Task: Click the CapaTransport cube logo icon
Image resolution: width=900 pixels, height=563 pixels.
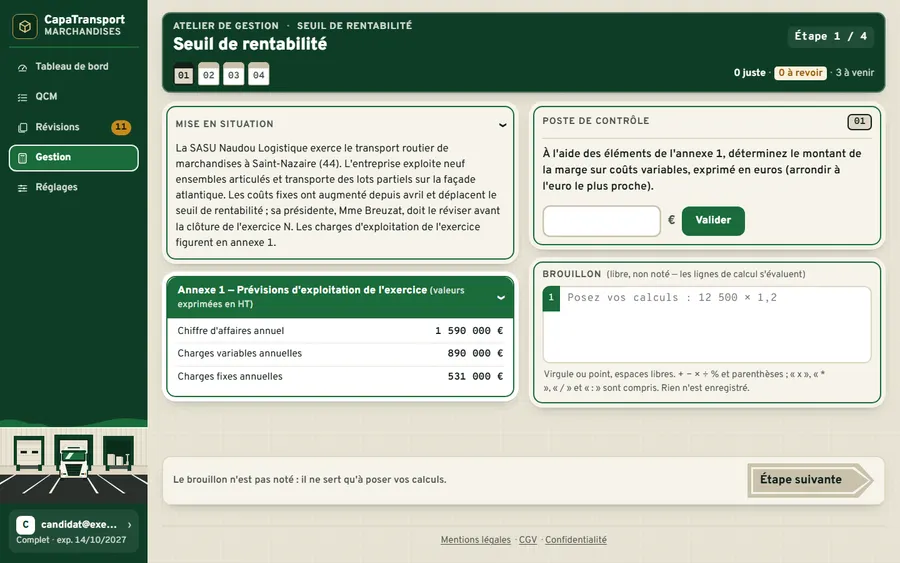Action: tap(25, 26)
